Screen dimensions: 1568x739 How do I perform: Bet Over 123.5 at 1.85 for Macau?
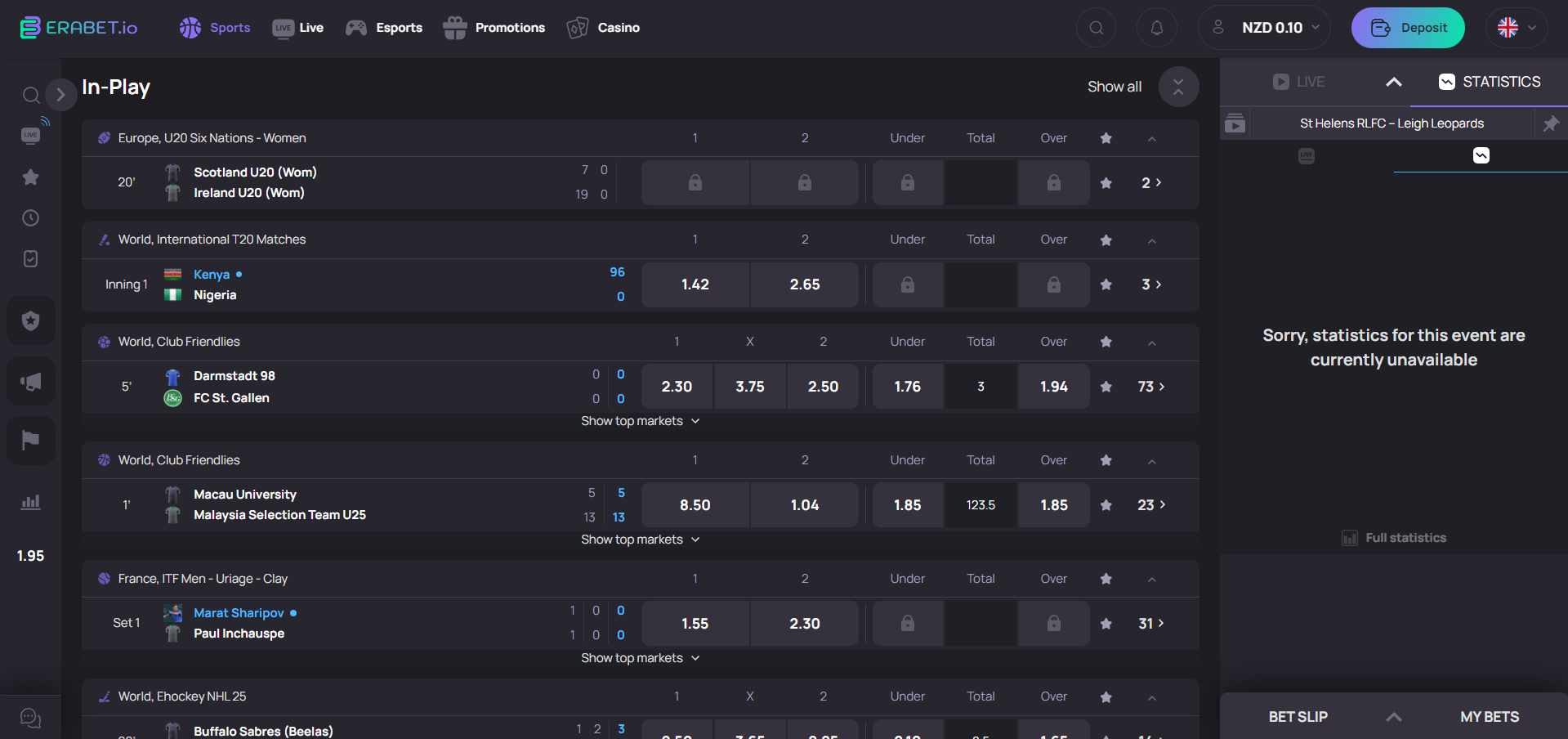1054,505
